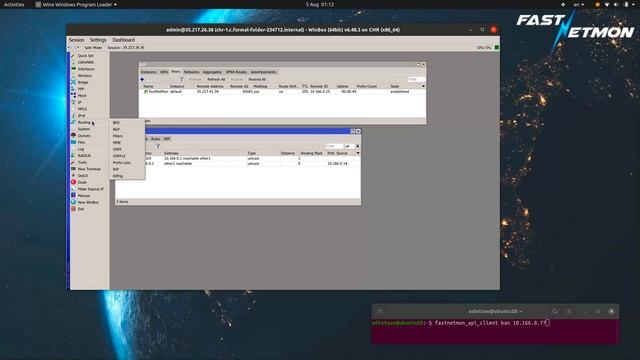640x360 pixels.
Task: Click the Find field in Route List
Action: pos(334,146)
